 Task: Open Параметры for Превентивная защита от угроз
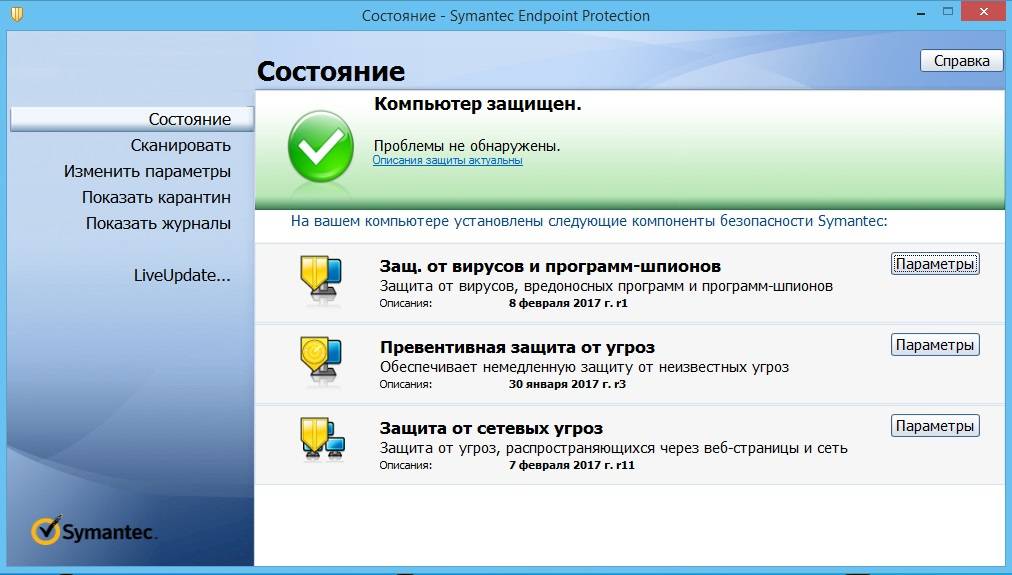(935, 345)
